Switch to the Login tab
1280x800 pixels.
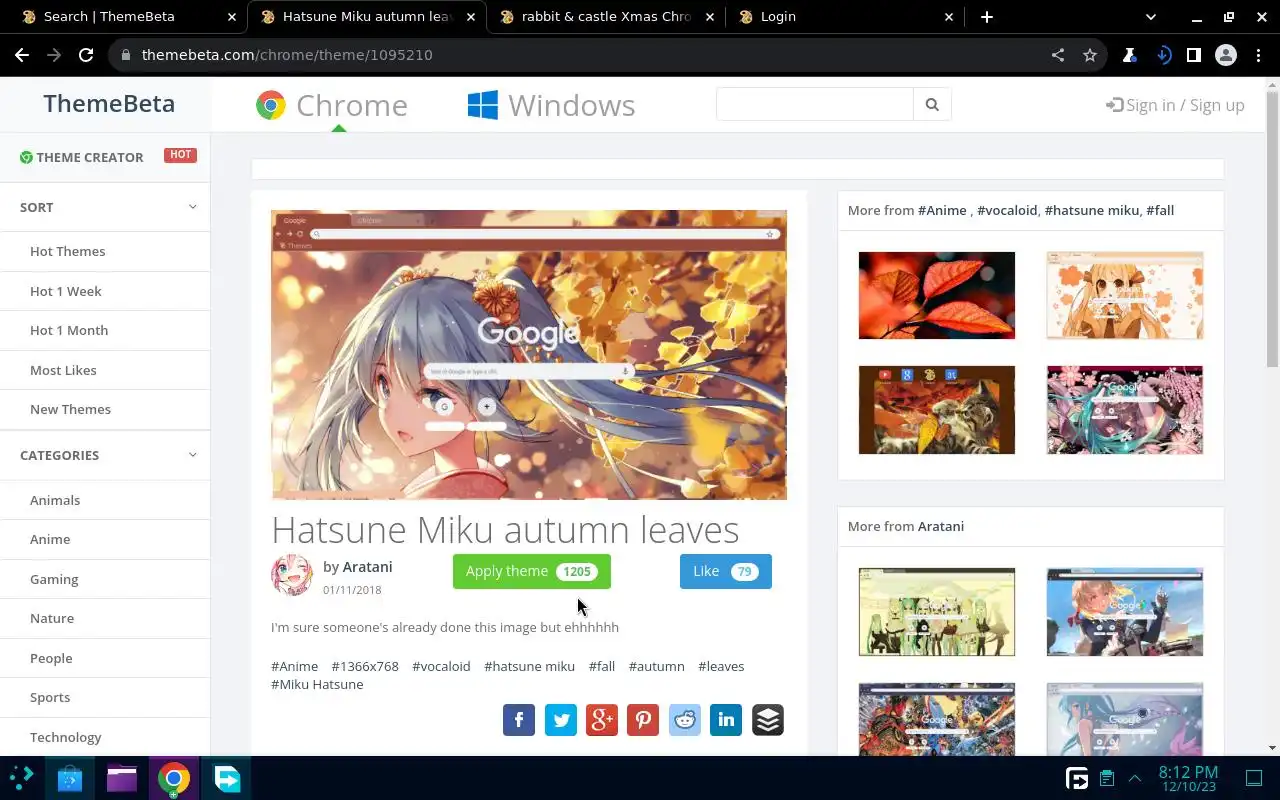(x=847, y=17)
